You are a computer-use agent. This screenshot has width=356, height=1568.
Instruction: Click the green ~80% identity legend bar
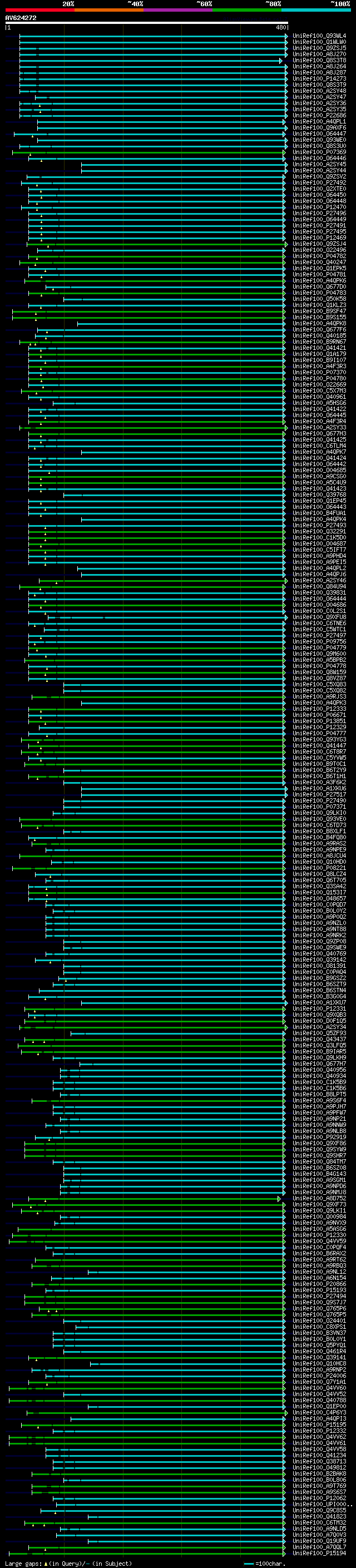pos(247,10)
